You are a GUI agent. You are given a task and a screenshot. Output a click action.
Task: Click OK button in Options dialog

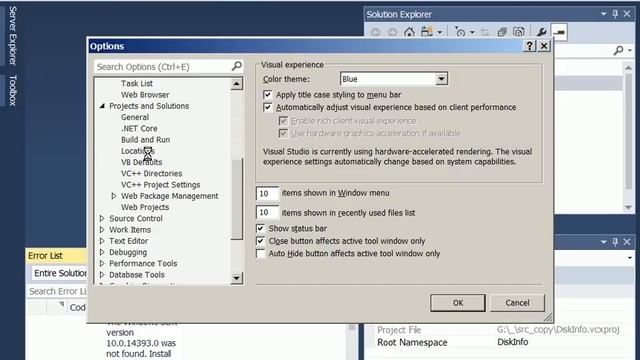(x=458, y=303)
